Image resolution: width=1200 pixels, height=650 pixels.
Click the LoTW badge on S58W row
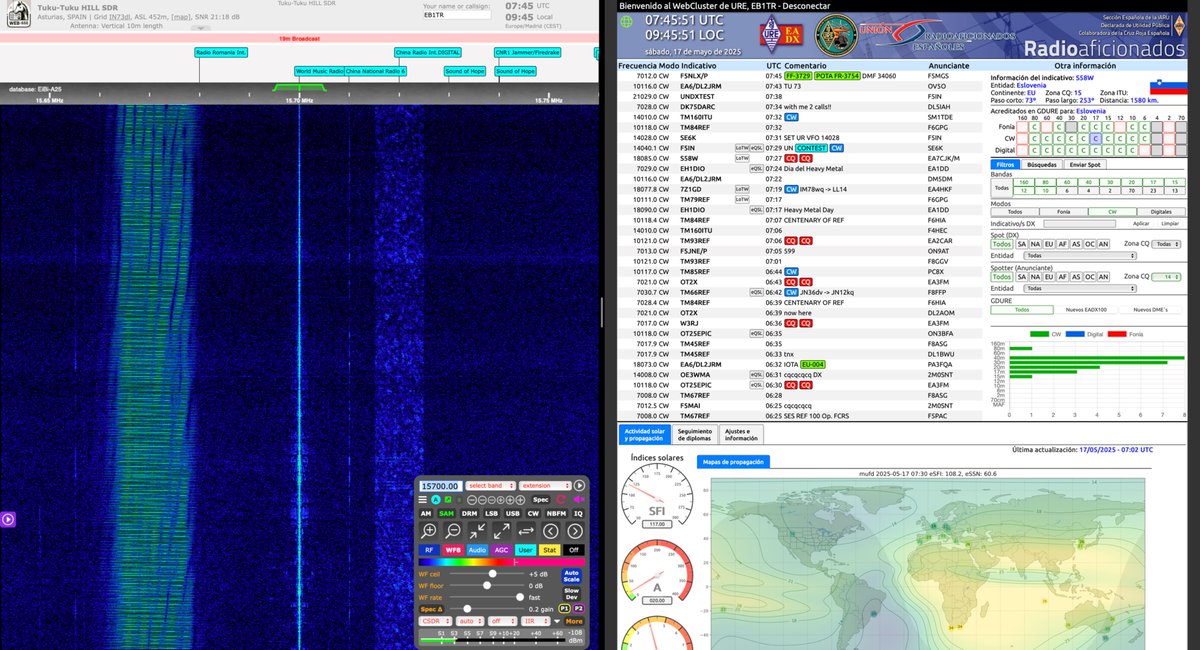point(741,157)
